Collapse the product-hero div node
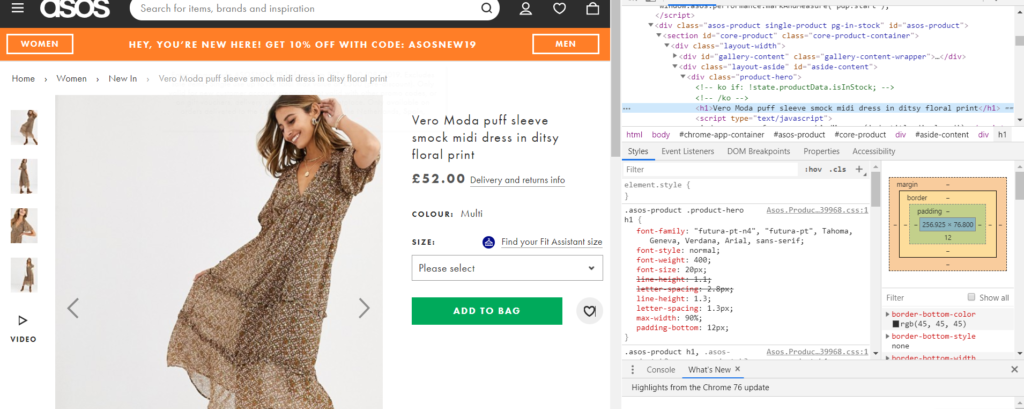This screenshot has height=409, width=1024. point(684,77)
